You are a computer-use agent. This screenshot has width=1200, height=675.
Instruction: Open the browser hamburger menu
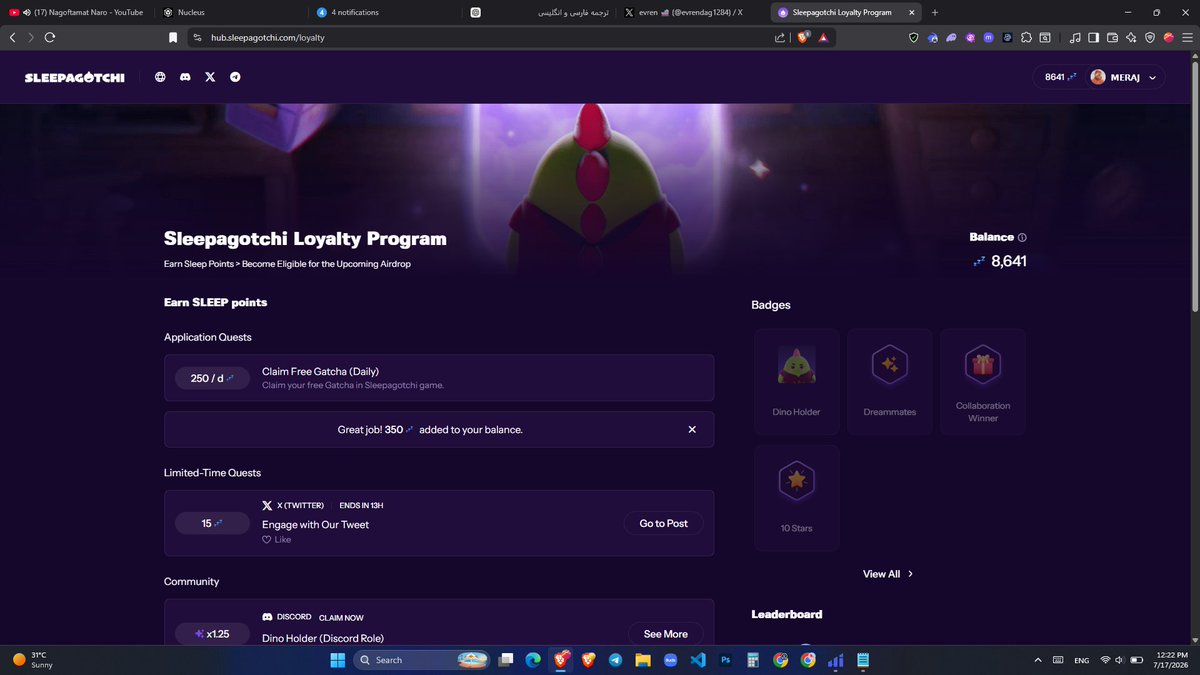tap(1187, 37)
